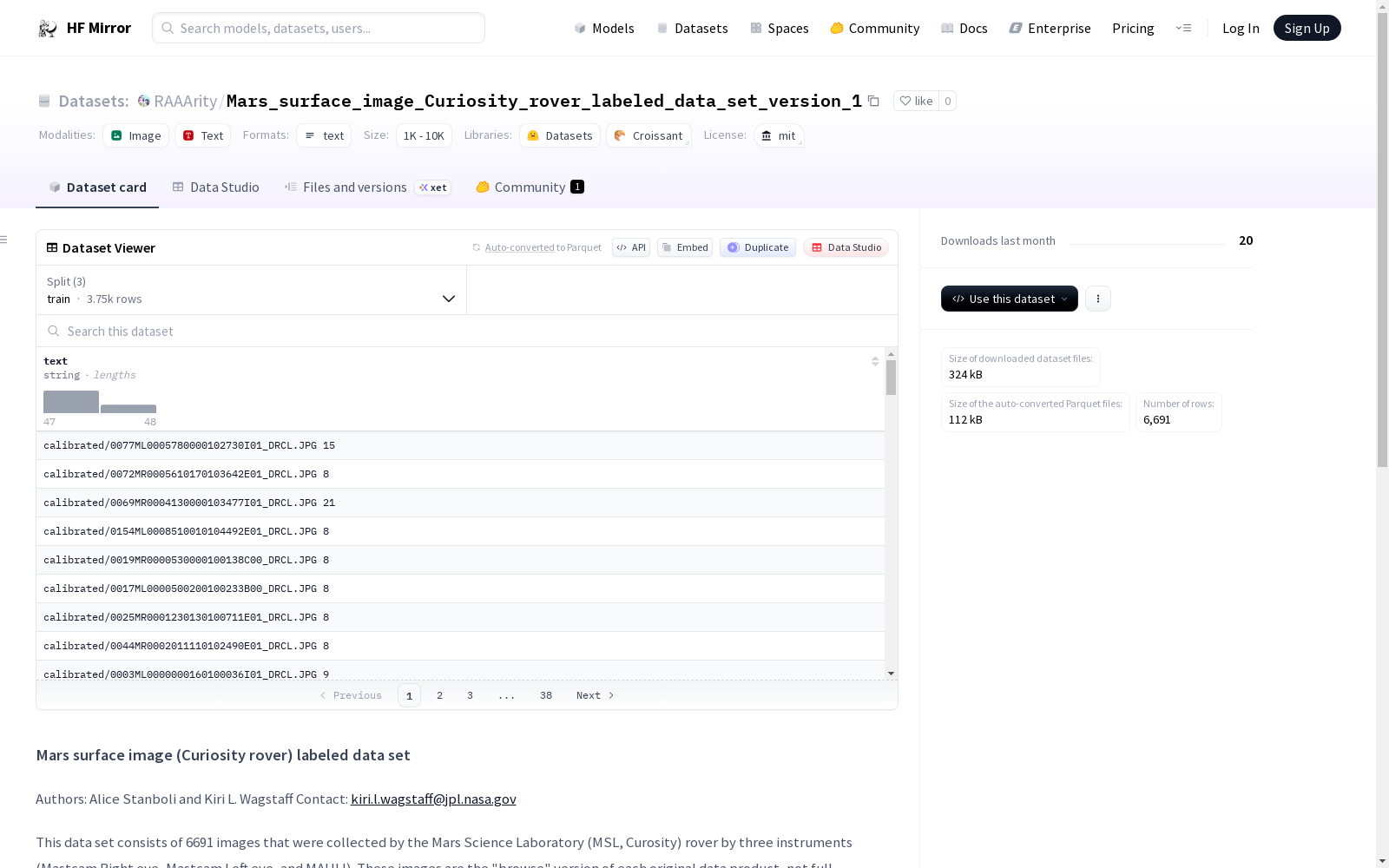Click the Next page button
This screenshot has height=868, width=1389.
click(596, 695)
